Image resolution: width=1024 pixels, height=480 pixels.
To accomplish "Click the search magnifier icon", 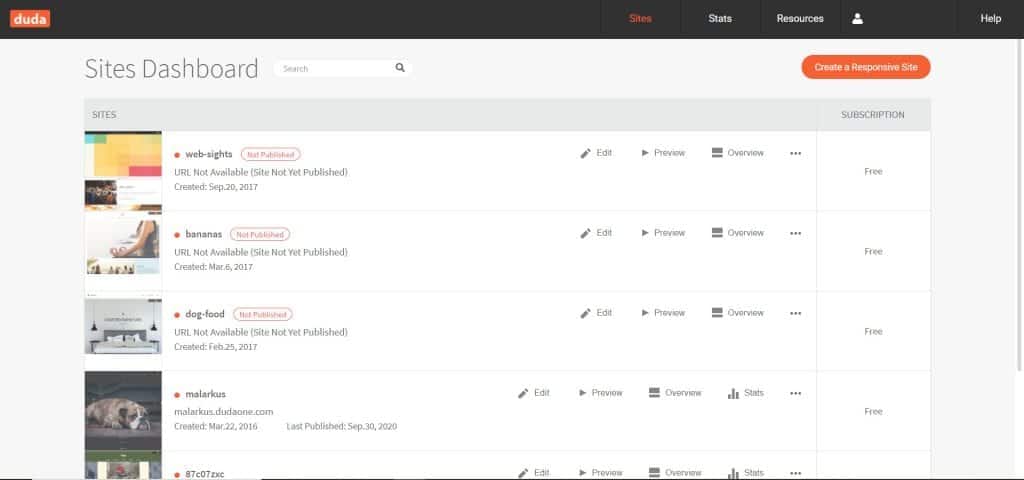I will (400, 68).
